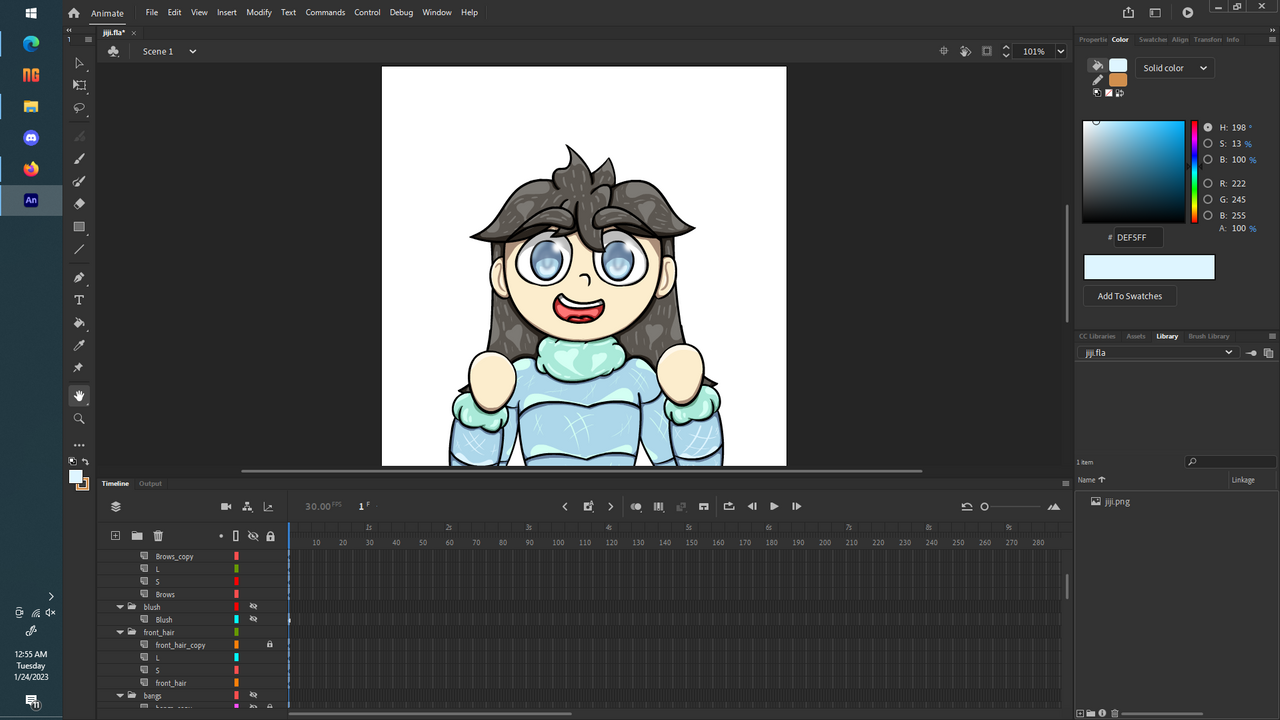
Task: Toggle outline view for all layers
Action: click(x=236, y=536)
